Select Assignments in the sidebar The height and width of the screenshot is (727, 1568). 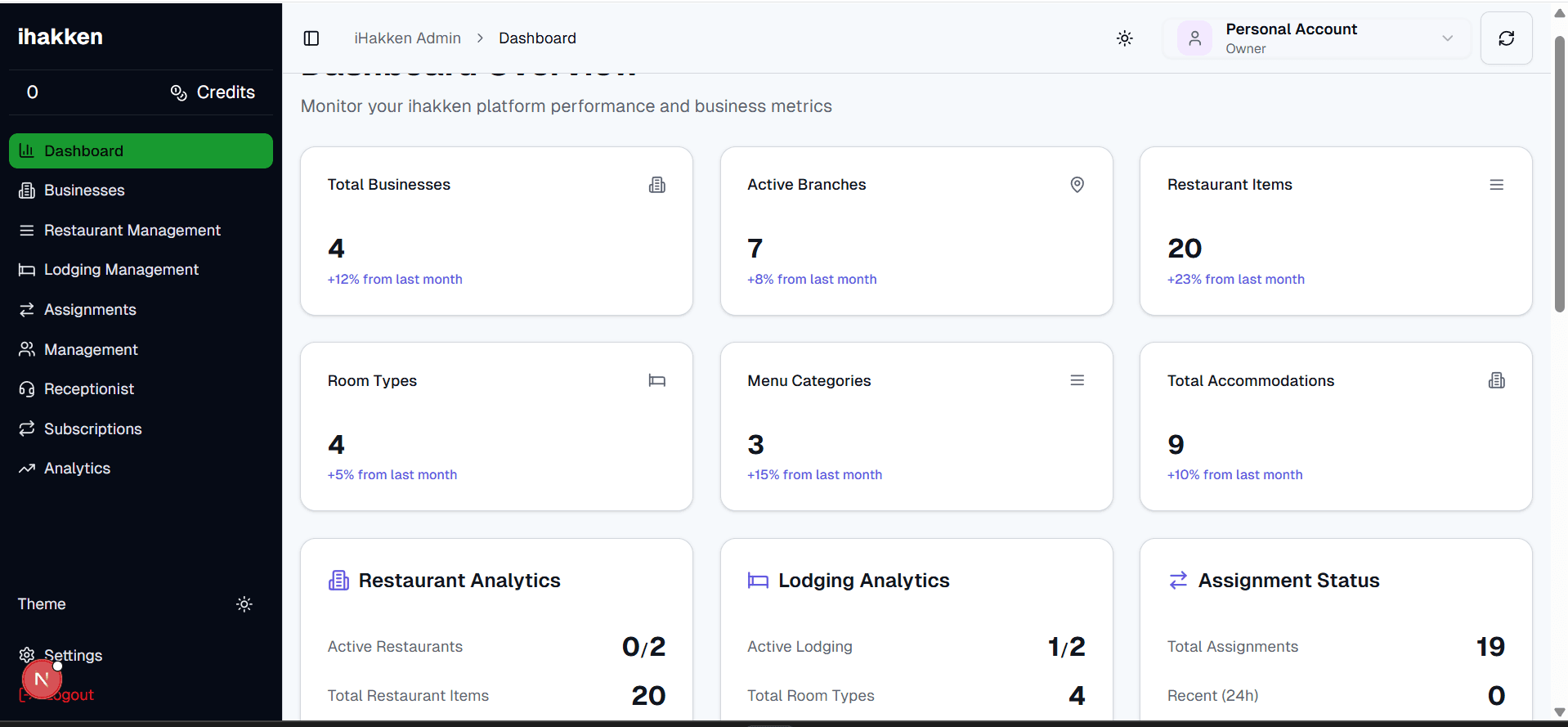coord(141,310)
